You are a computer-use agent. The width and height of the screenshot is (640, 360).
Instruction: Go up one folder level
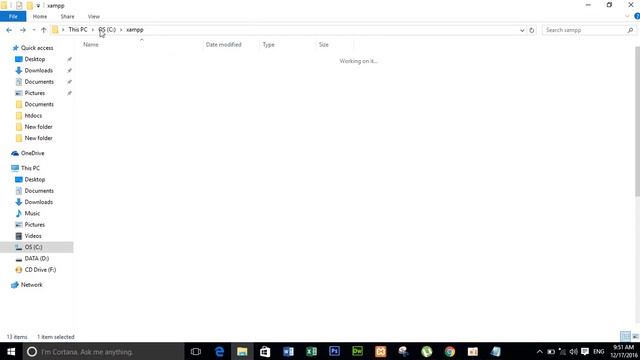click(x=44, y=30)
